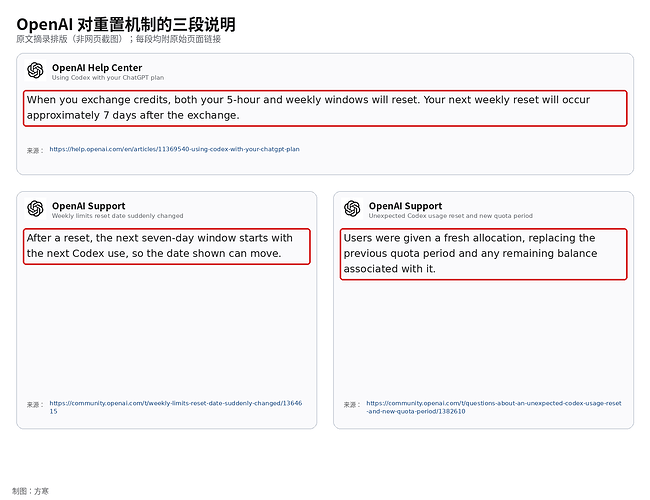
Task: Open the help.openai.com Codex article link
Action: pyautogui.click(x=175, y=149)
